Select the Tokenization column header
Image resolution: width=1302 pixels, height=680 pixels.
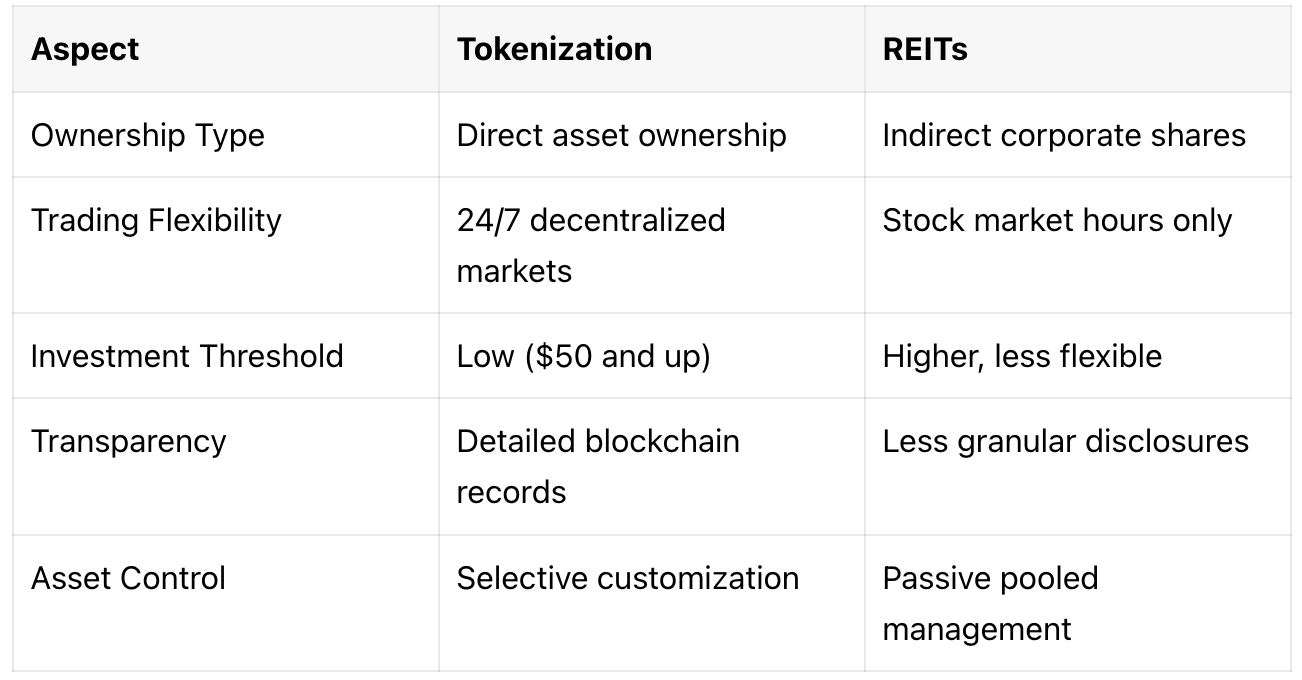pos(554,50)
